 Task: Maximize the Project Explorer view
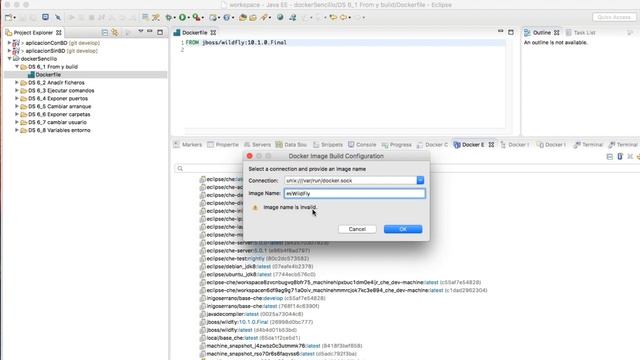tap(160, 32)
